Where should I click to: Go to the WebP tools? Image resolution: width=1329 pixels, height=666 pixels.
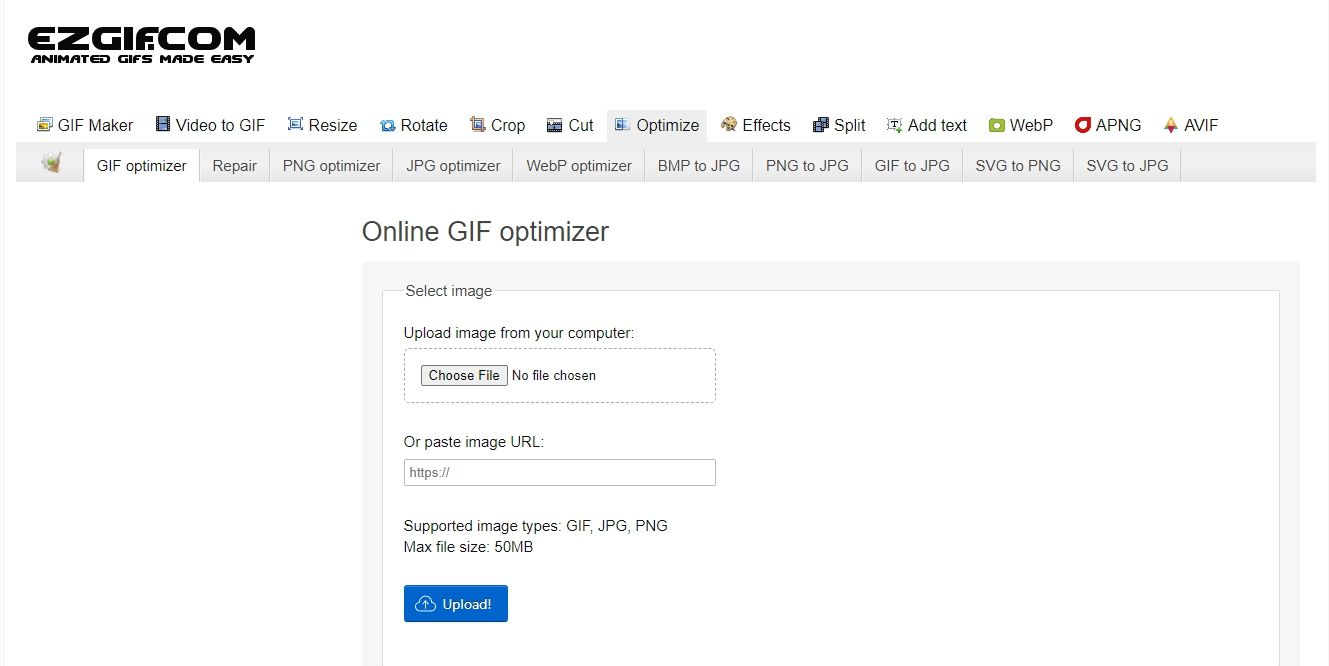[x=1021, y=125]
